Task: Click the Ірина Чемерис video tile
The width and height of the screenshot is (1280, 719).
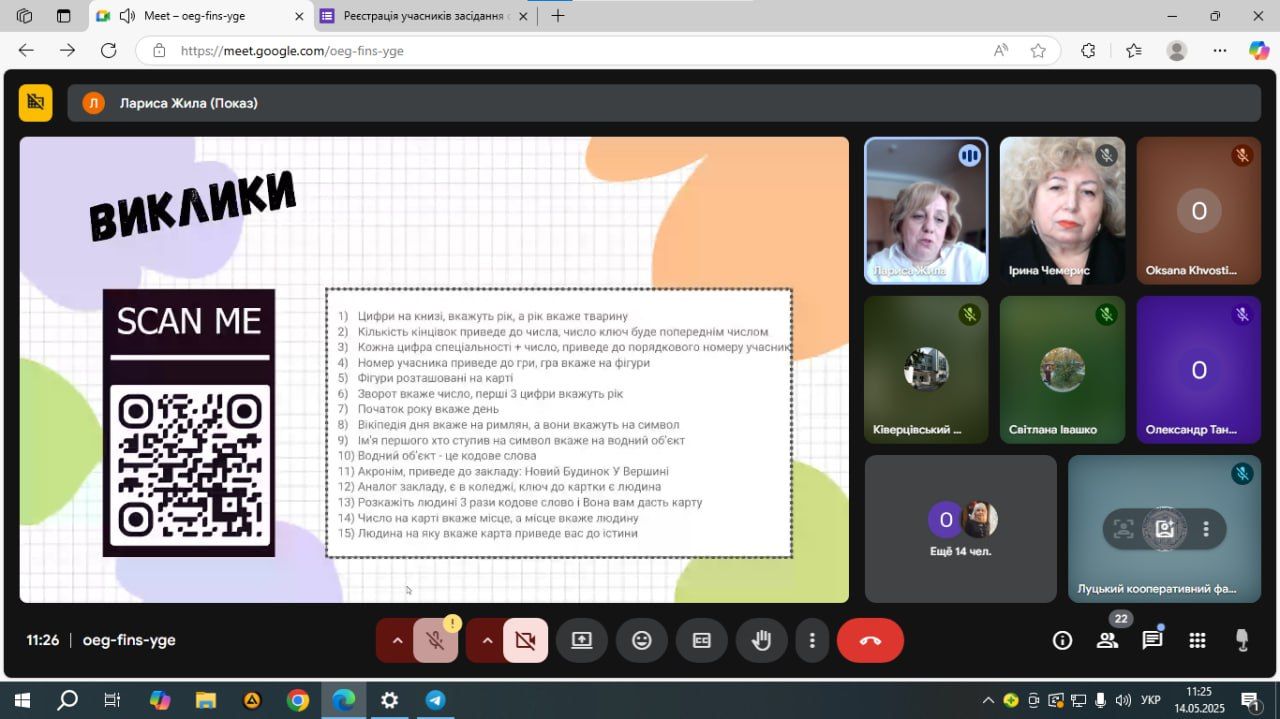Action: click(x=1062, y=210)
